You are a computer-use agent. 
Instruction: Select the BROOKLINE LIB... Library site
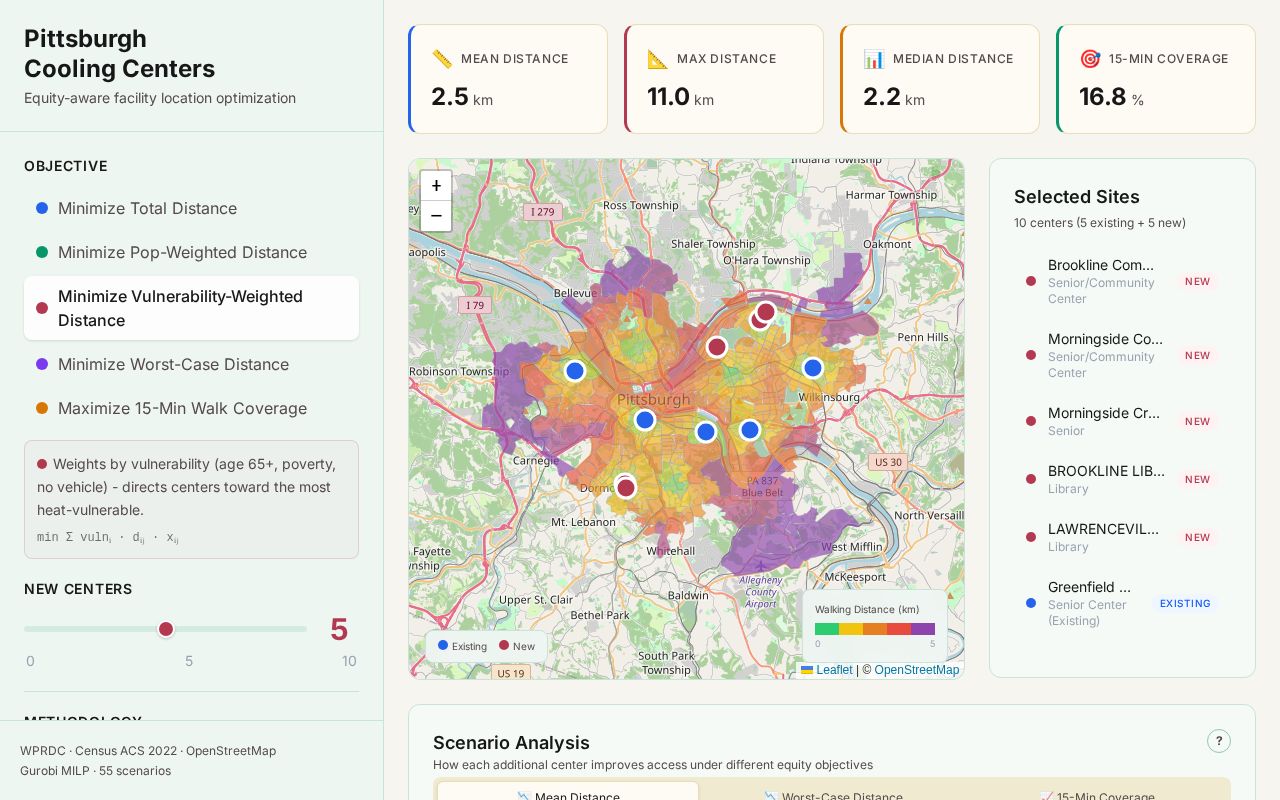point(1122,479)
